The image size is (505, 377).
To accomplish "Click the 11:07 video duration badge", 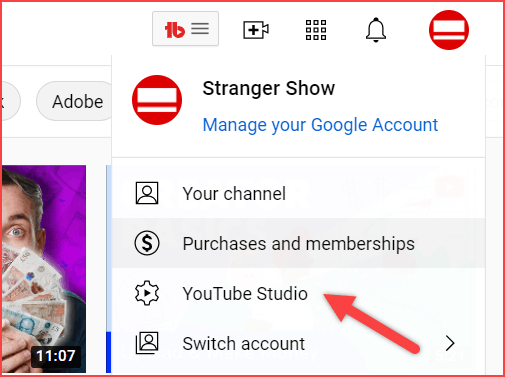I will [56, 356].
